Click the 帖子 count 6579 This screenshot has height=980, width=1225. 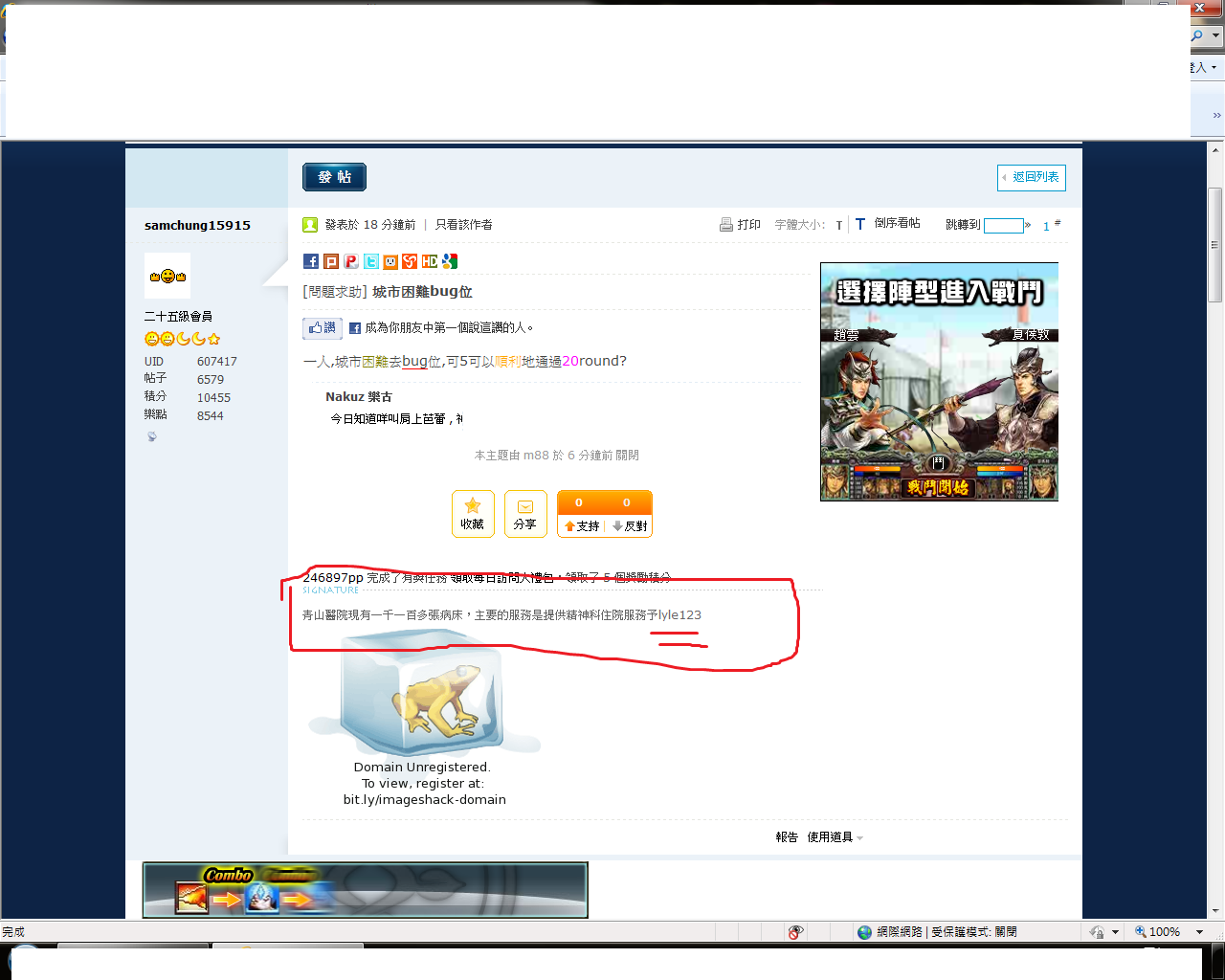click(x=211, y=380)
